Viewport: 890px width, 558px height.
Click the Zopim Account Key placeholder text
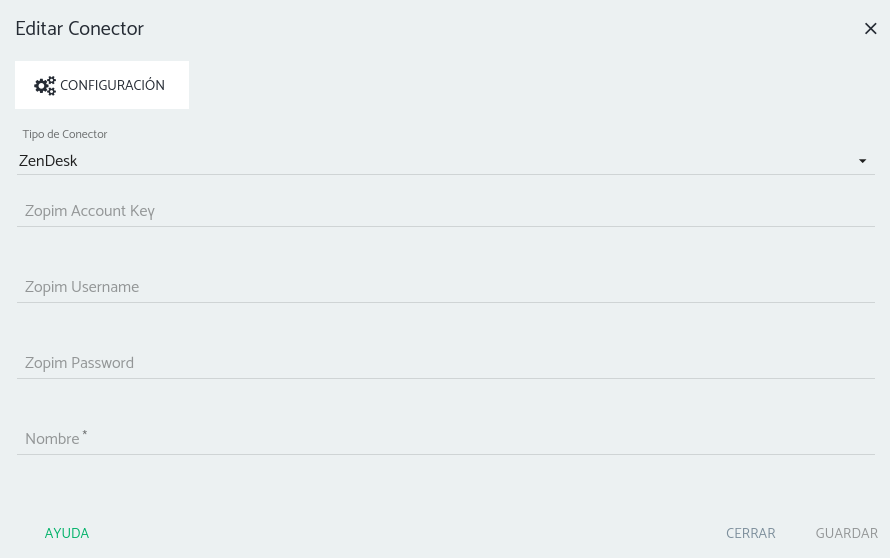coord(90,211)
